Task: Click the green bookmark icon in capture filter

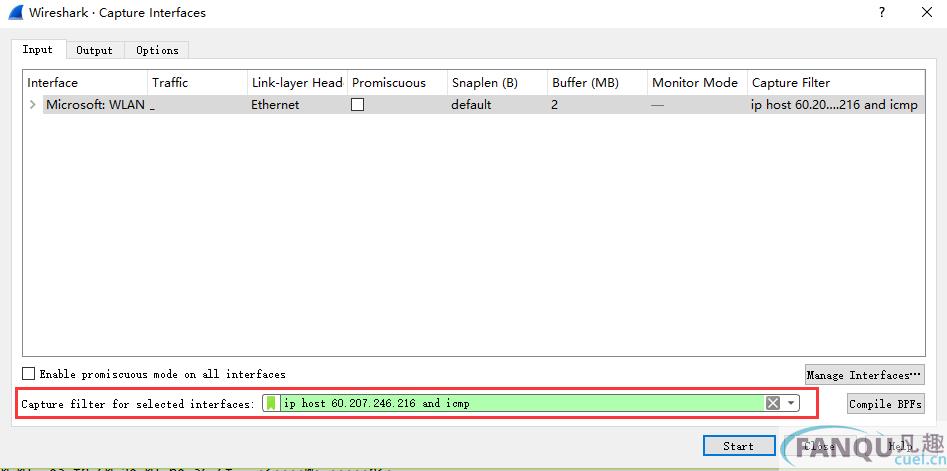Action: tap(271, 403)
